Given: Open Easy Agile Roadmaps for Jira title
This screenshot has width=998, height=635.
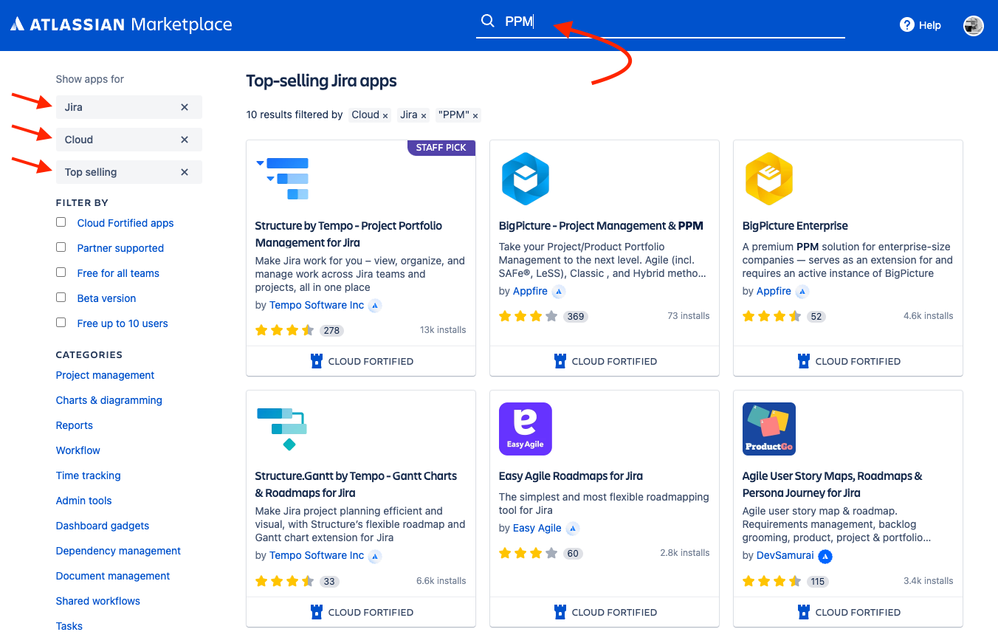Looking at the screenshot, I should pyautogui.click(x=571, y=476).
